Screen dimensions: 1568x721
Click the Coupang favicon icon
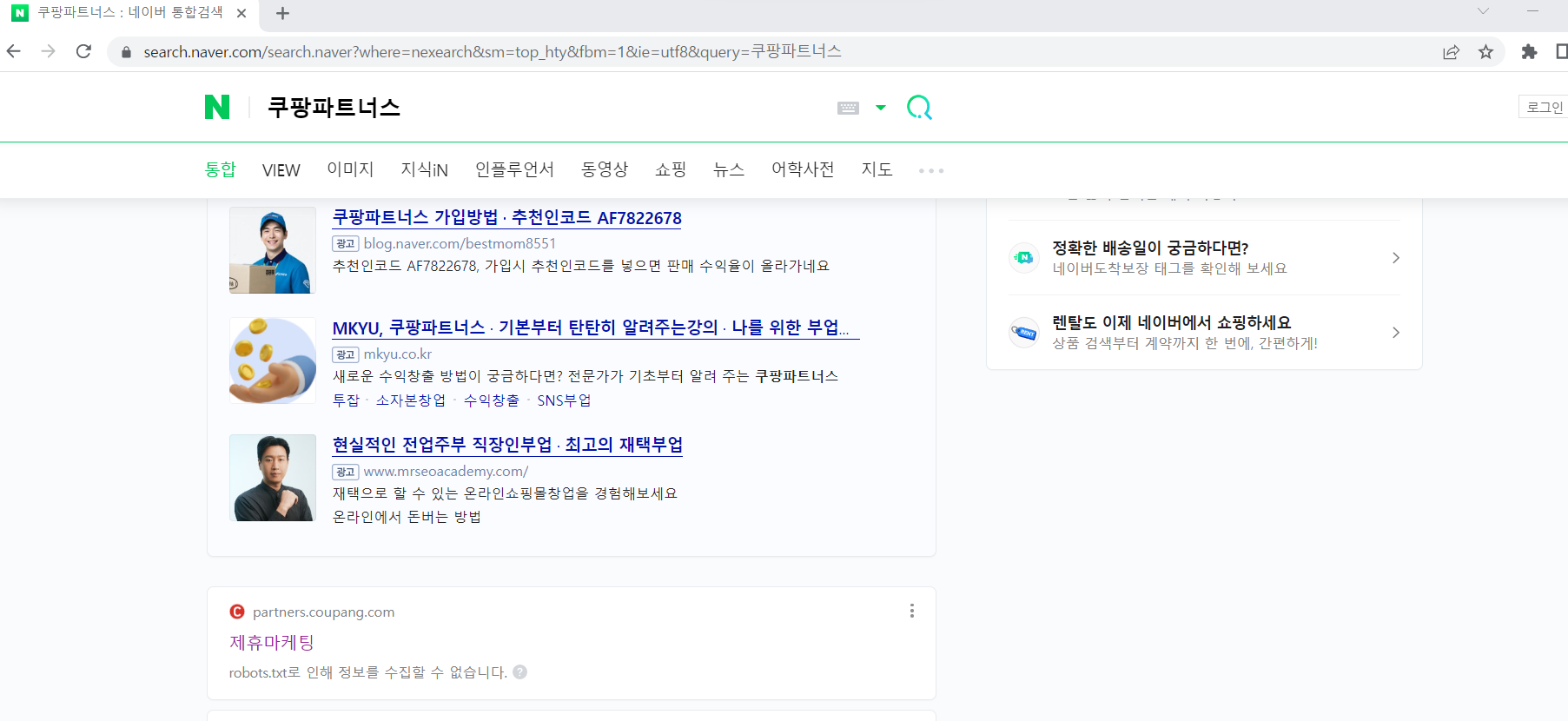click(x=237, y=612)
